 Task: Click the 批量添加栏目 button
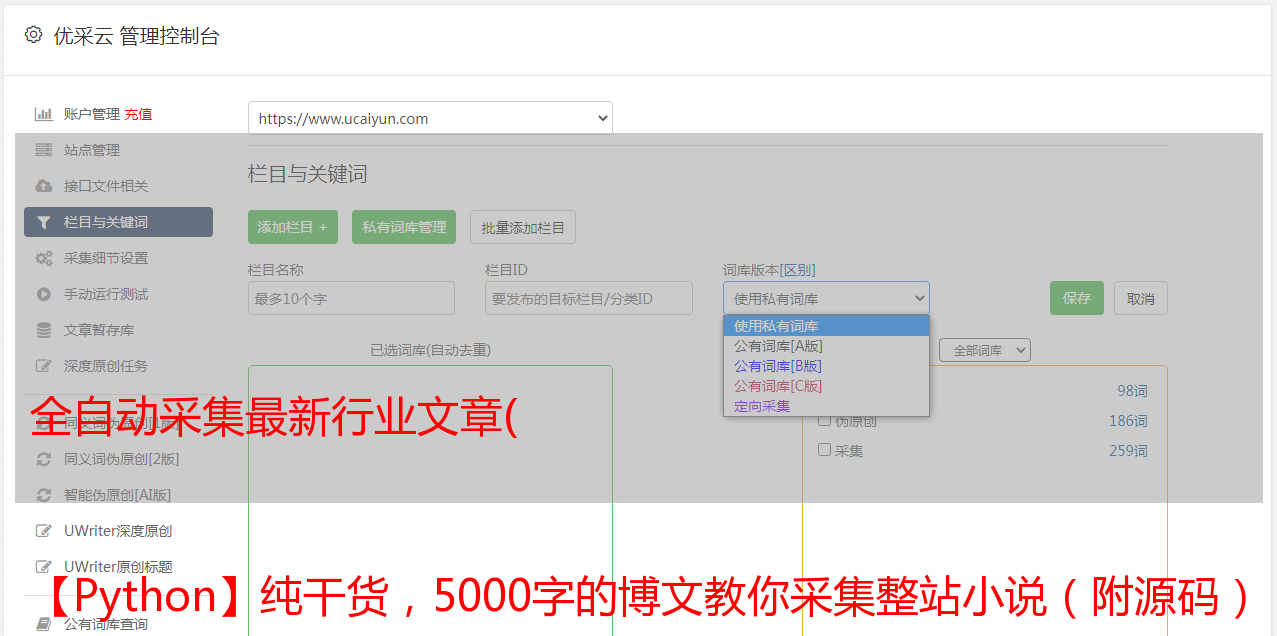tap(523, 227)
